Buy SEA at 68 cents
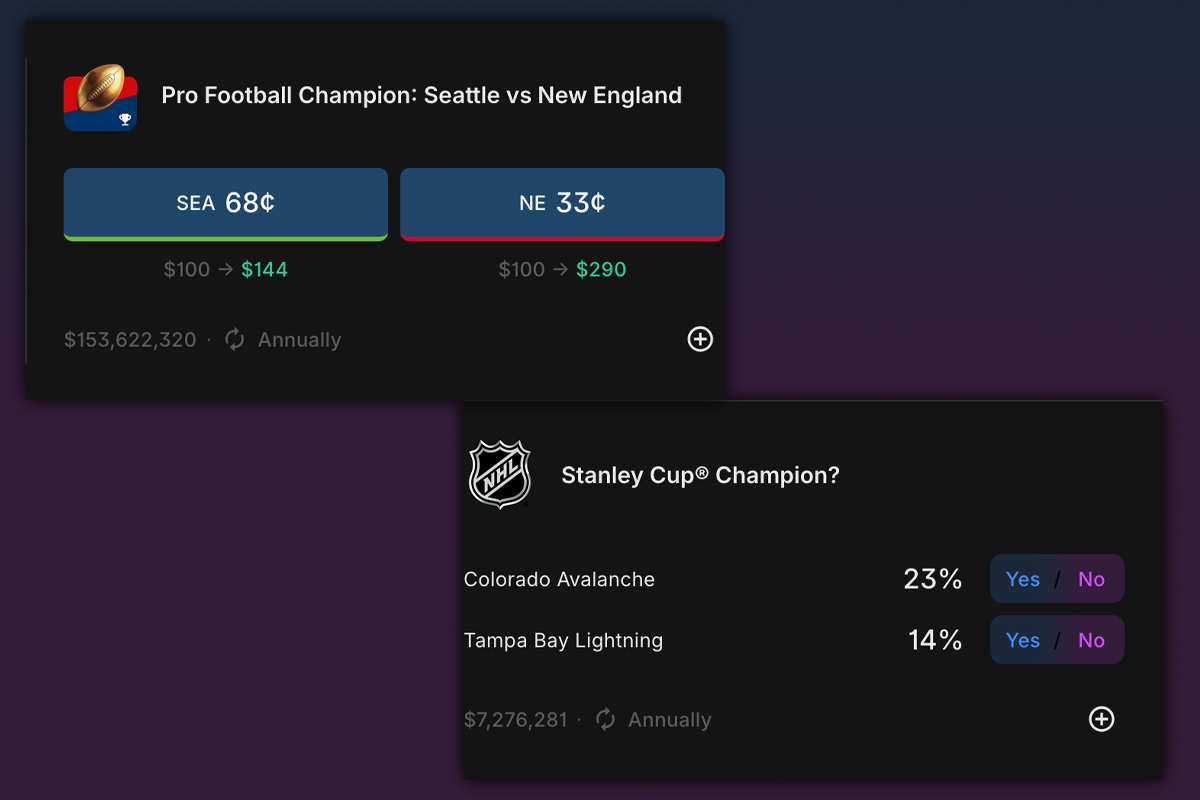1200x800 pixels. pyautogui.click(x=225, y=203)
